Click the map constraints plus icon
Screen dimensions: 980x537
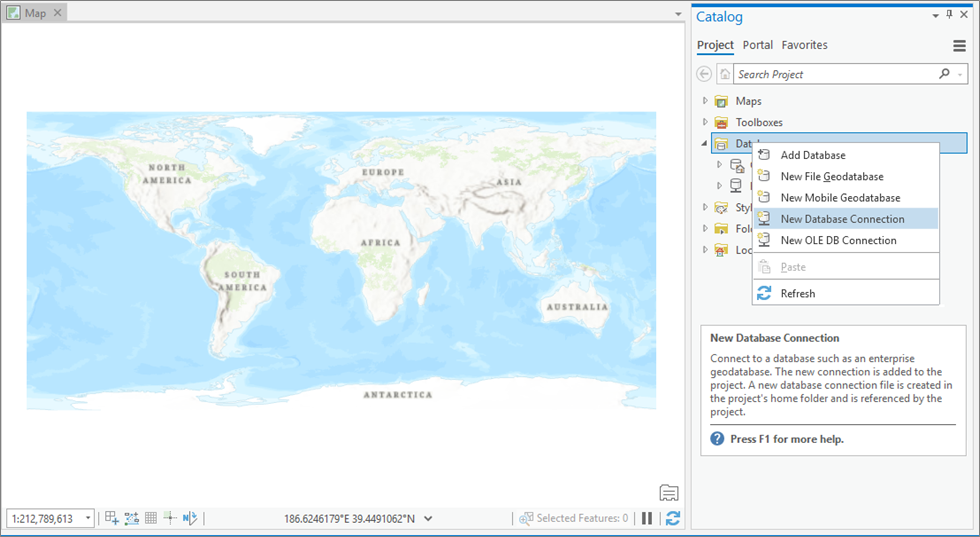pos(170,518)
